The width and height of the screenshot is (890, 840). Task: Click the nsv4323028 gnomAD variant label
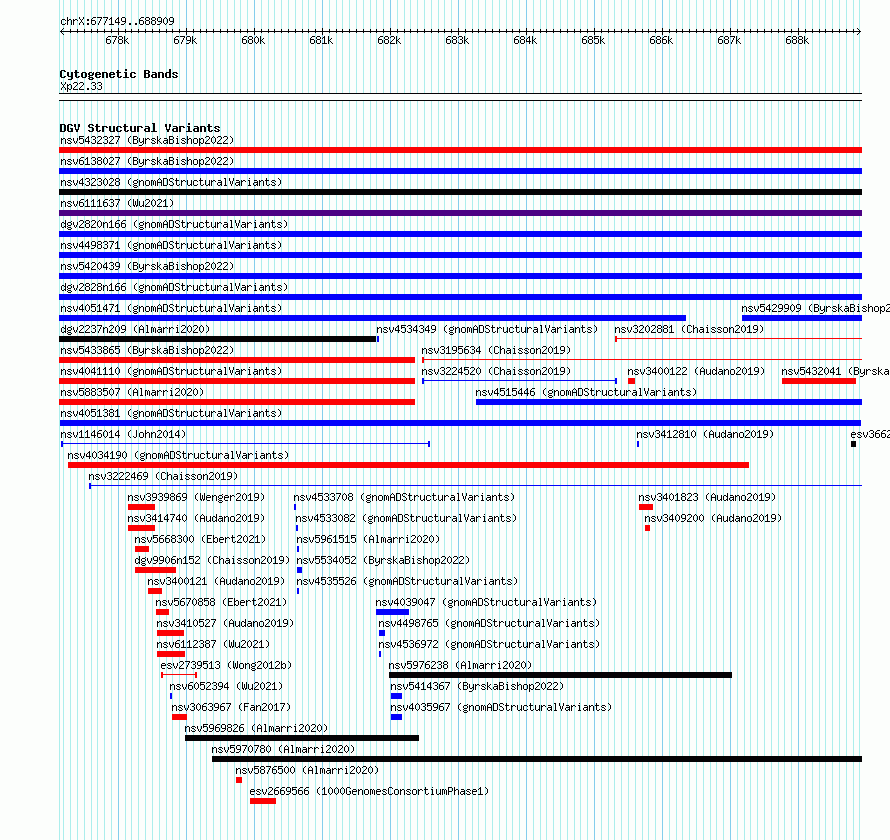click(x=171, y=182)
